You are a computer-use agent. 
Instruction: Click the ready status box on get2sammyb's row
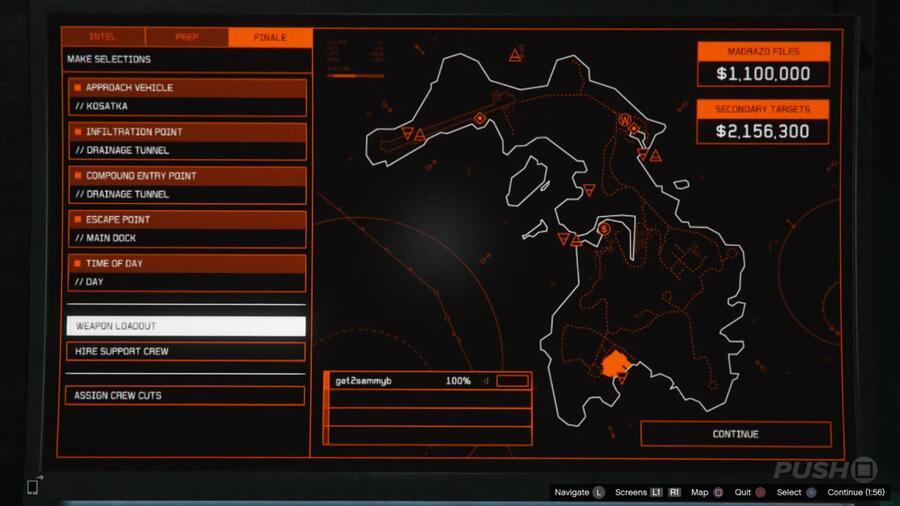tap(512, 381)
